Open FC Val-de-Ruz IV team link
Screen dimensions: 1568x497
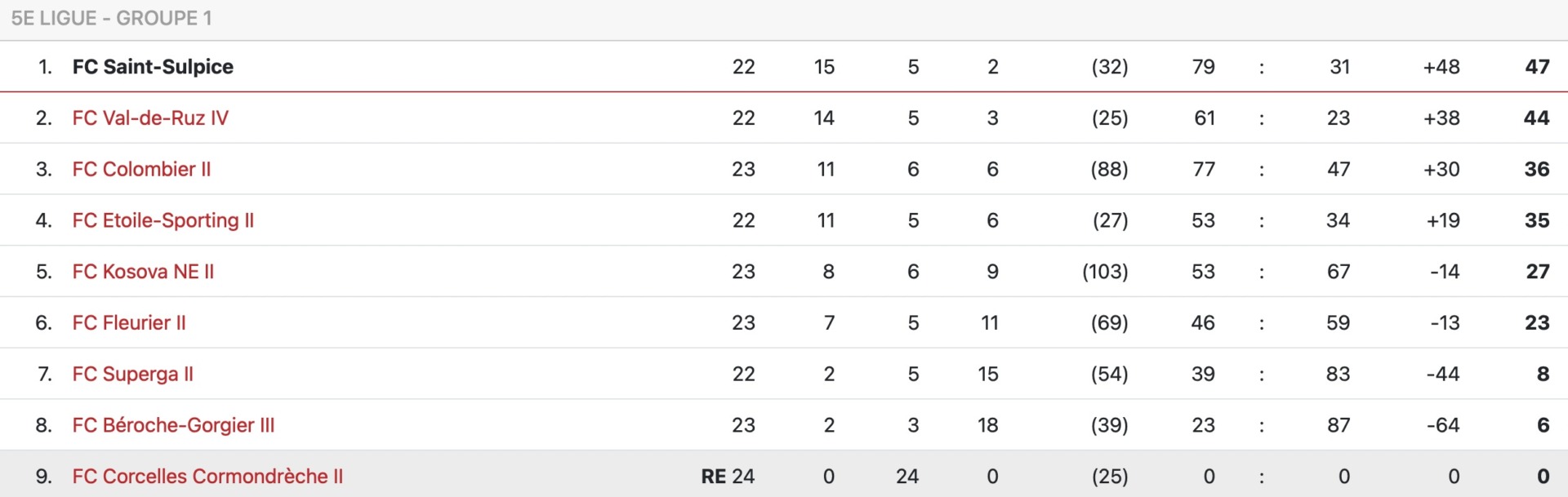coord(150,118)
